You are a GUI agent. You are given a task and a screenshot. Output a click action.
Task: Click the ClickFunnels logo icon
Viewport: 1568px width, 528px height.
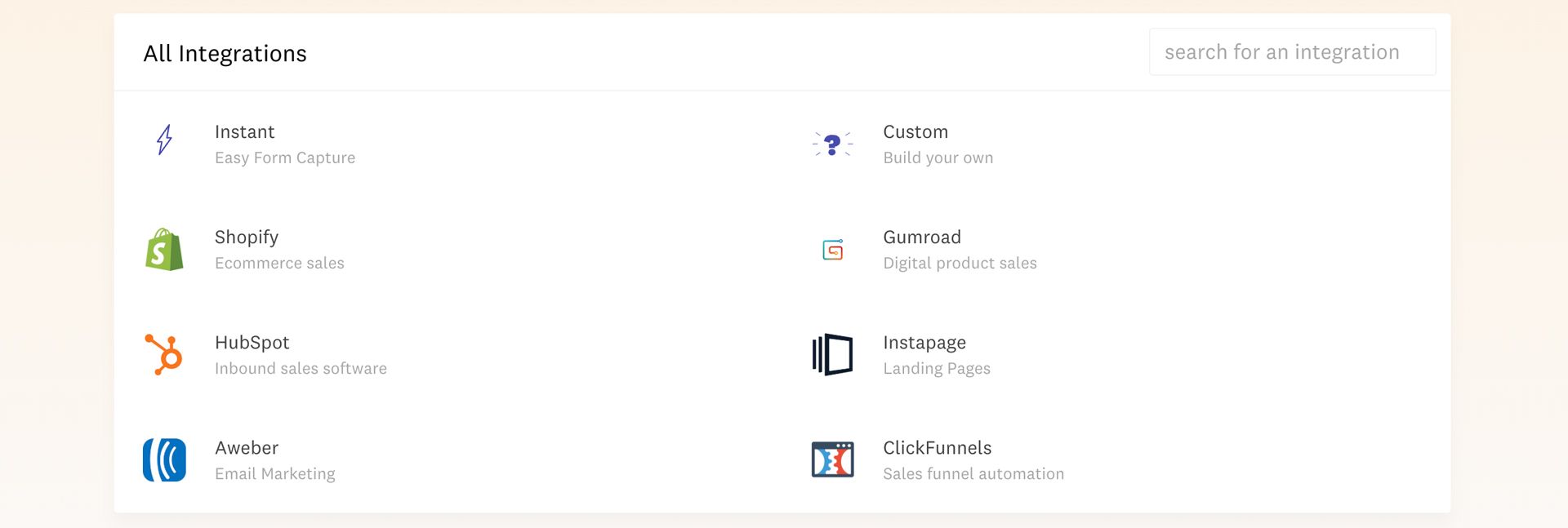832,459
